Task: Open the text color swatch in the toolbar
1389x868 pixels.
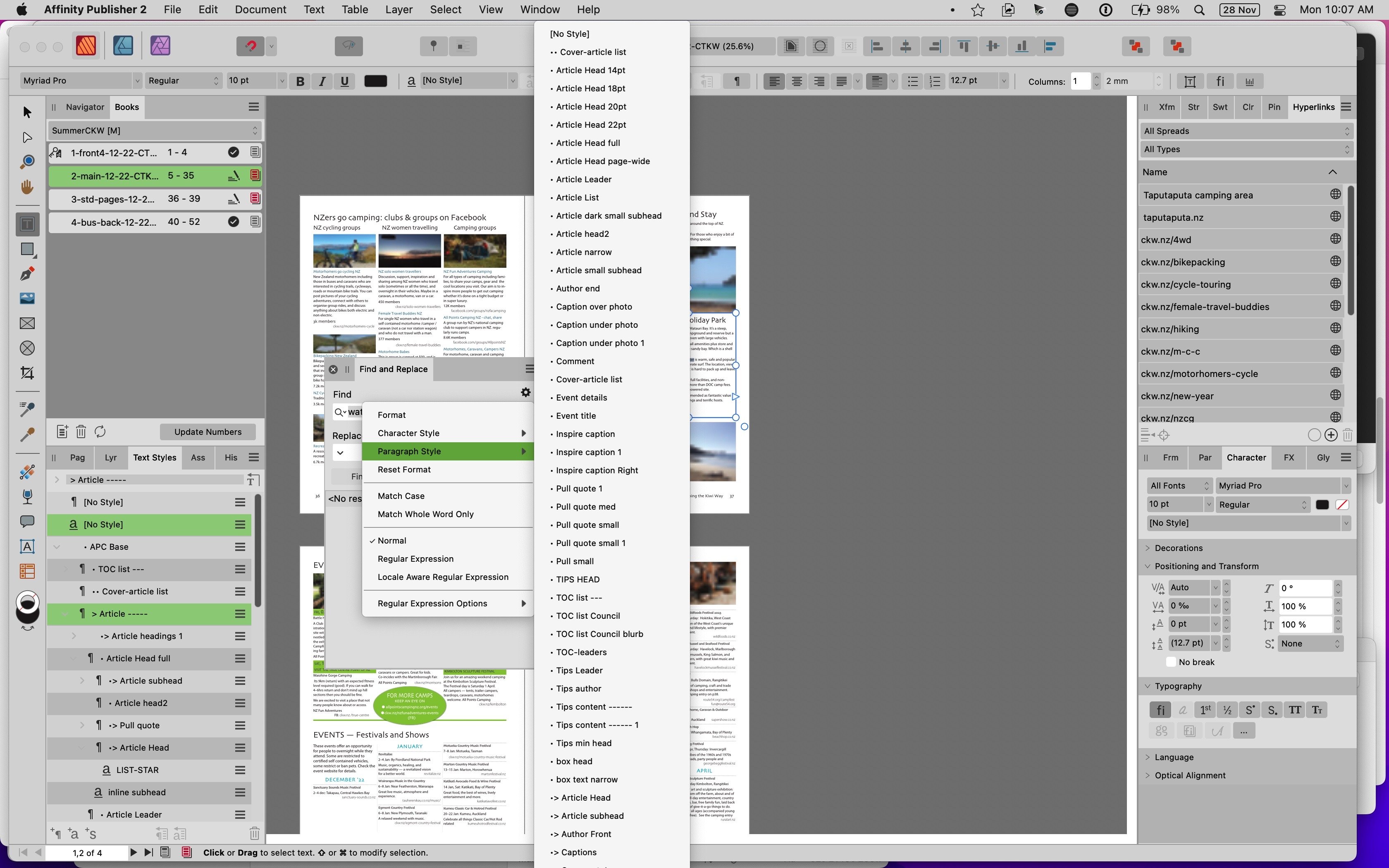Action: point(375,81)
